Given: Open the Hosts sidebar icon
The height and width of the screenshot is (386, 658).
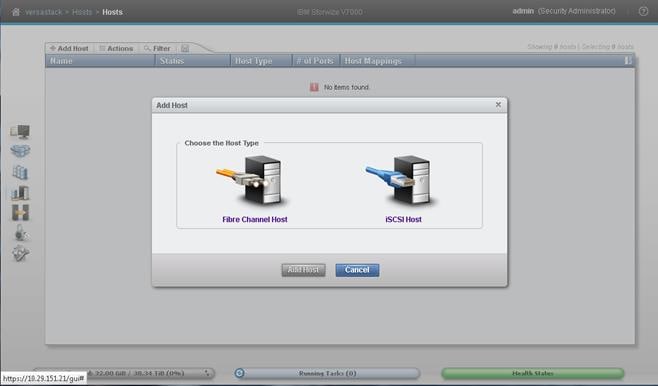Looking at the screenshot, I should point(20,193).
